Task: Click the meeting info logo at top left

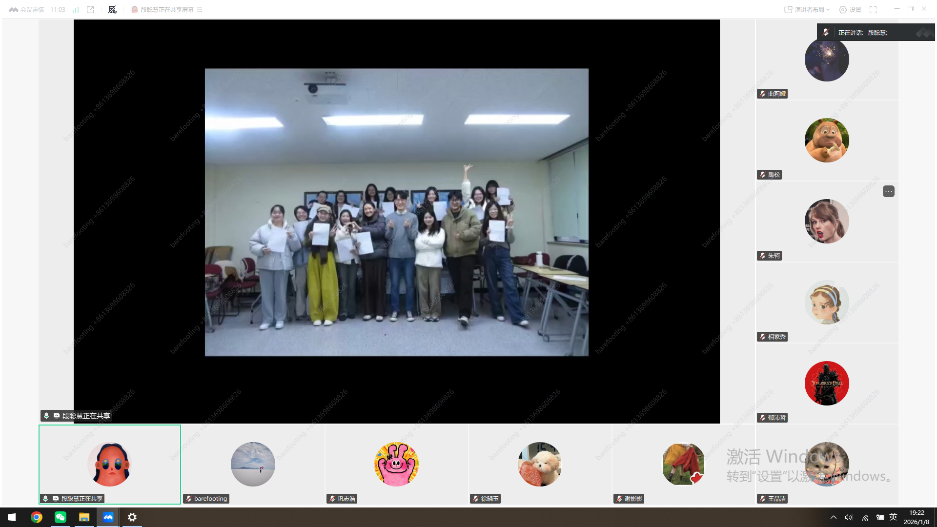Action: pos(13,9)
